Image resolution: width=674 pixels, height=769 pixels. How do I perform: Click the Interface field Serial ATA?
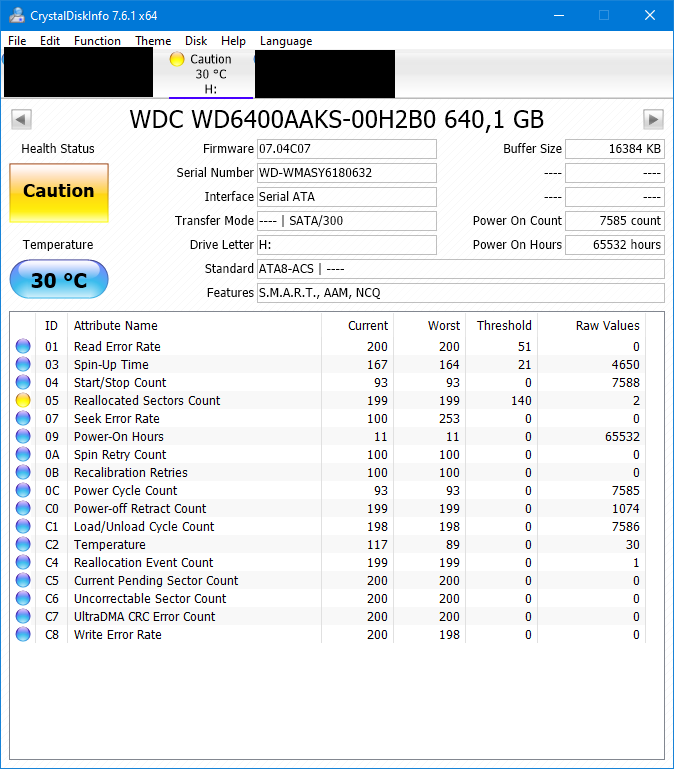[347, 197]
